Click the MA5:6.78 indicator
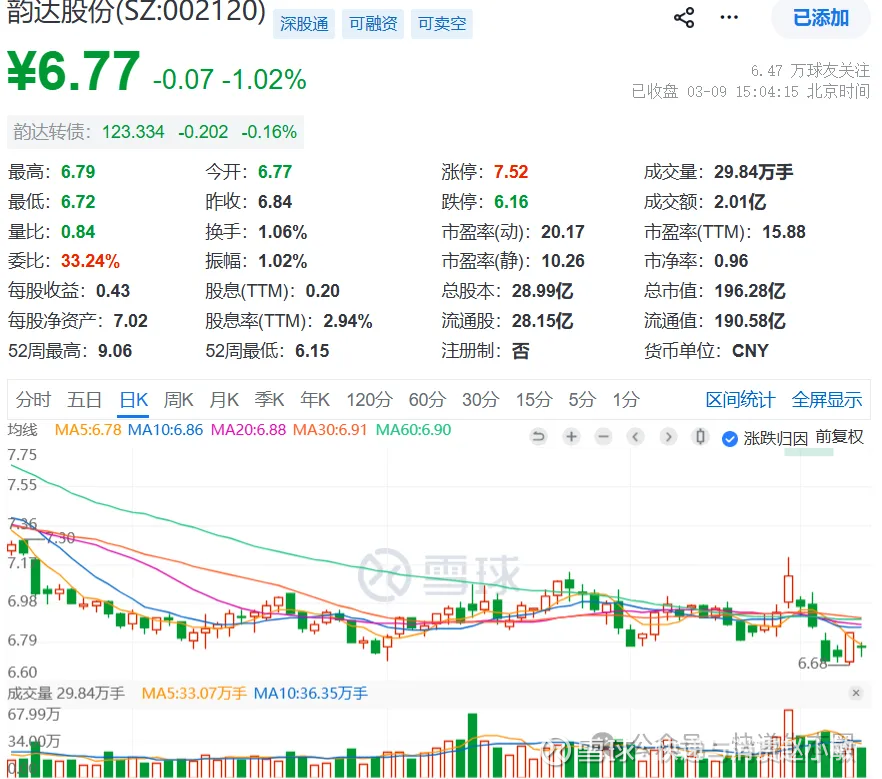 [x=88, y=430]
